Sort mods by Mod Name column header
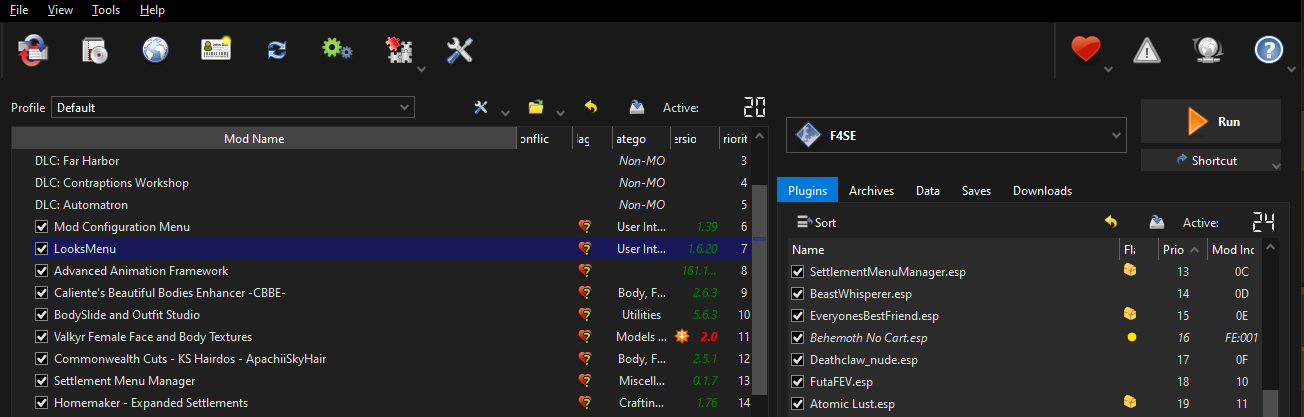 [x=264, y=139]
